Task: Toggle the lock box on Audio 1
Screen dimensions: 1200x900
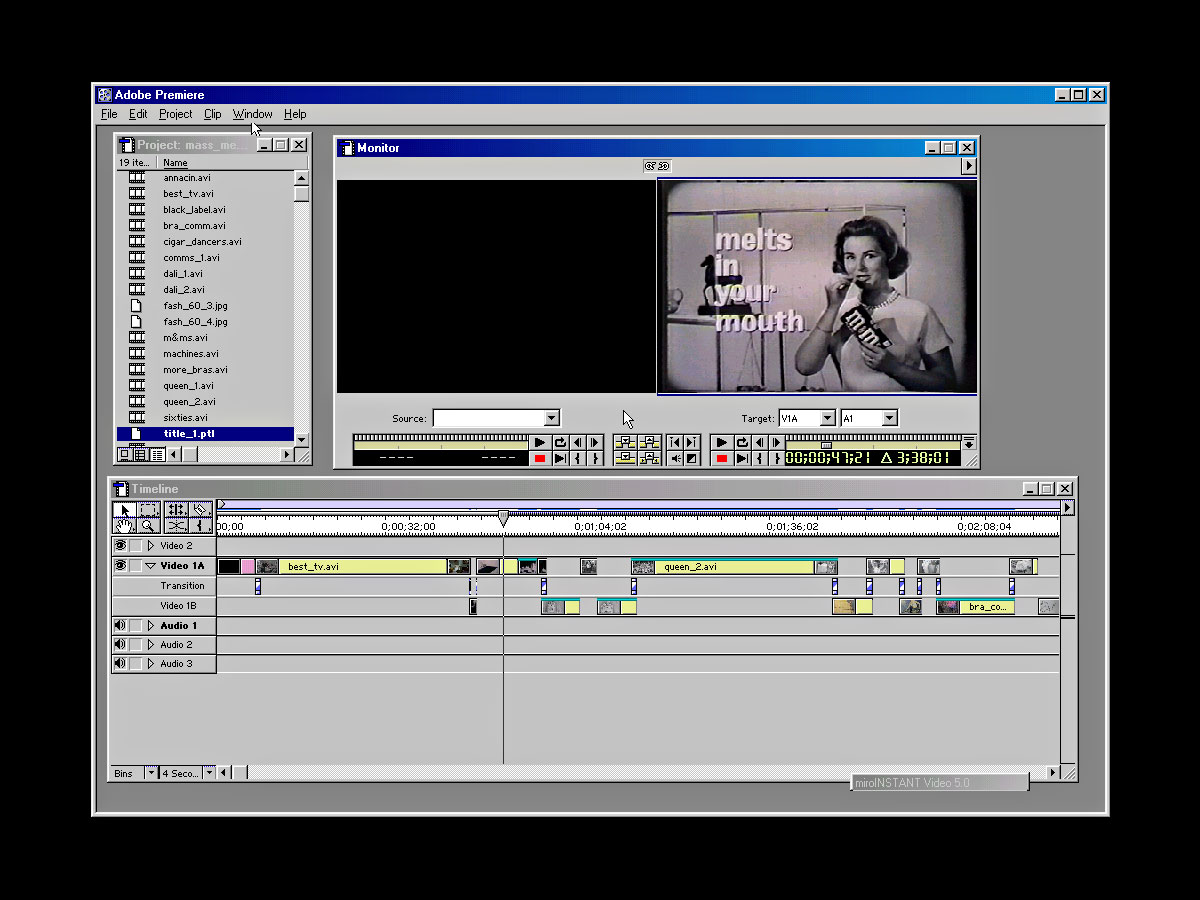Action: 136,626
